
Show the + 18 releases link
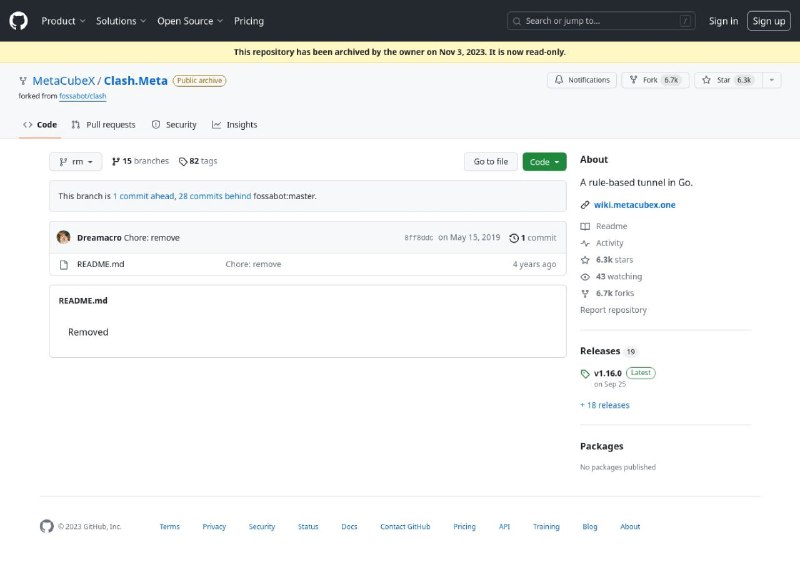tap(605, 405)
